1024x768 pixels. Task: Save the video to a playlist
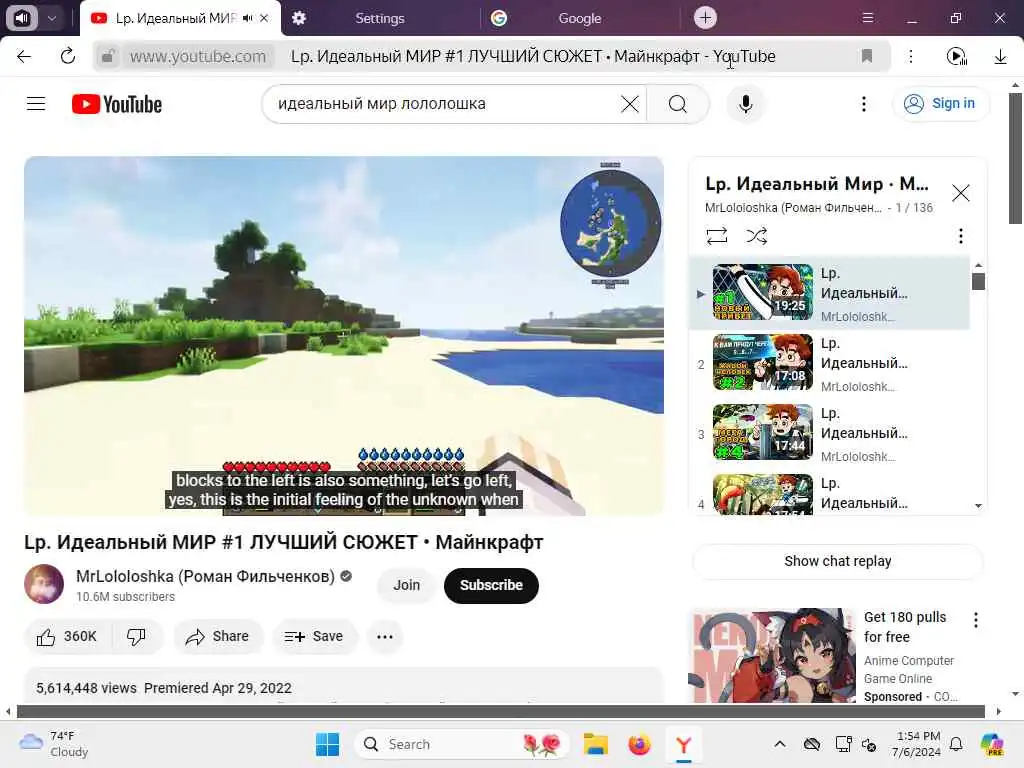(x=315, y=637)
